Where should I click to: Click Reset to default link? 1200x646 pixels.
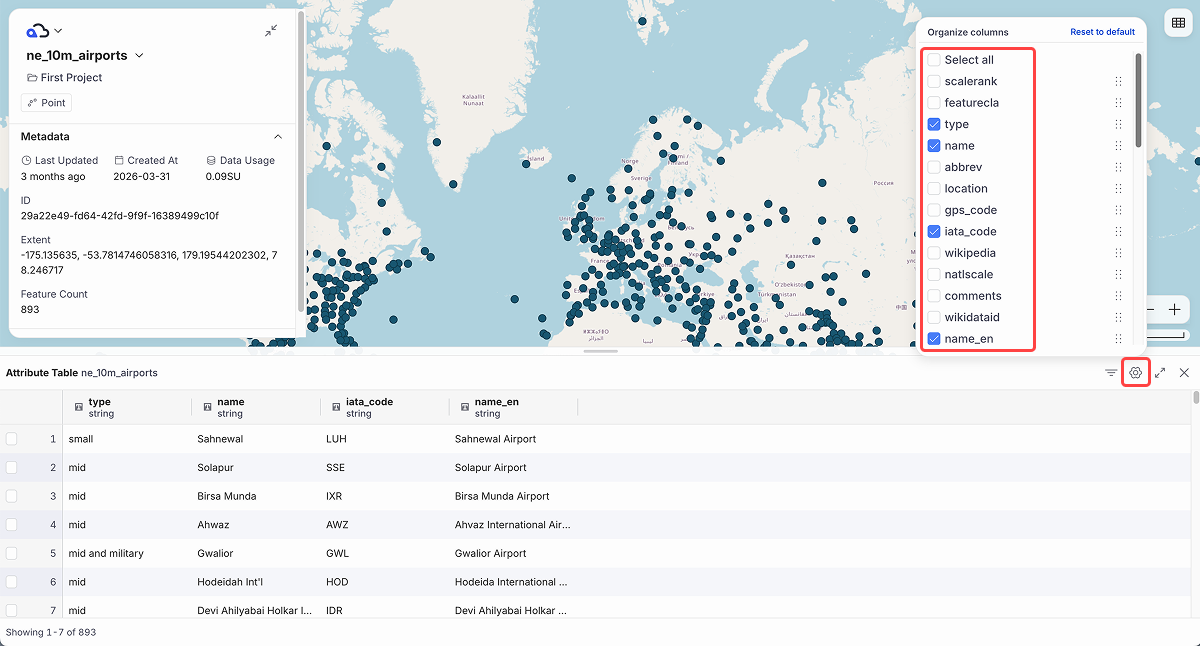[x=1102, y=32]
